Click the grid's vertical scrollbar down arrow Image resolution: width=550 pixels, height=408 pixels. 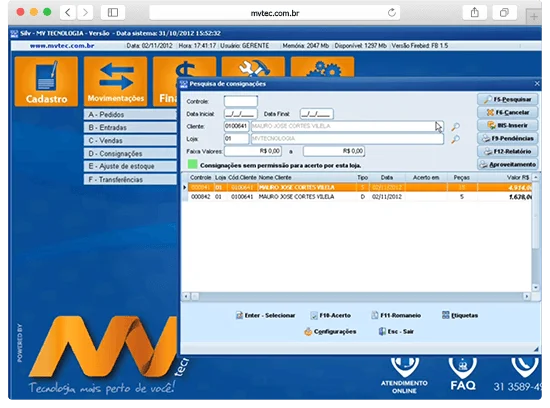536,287
